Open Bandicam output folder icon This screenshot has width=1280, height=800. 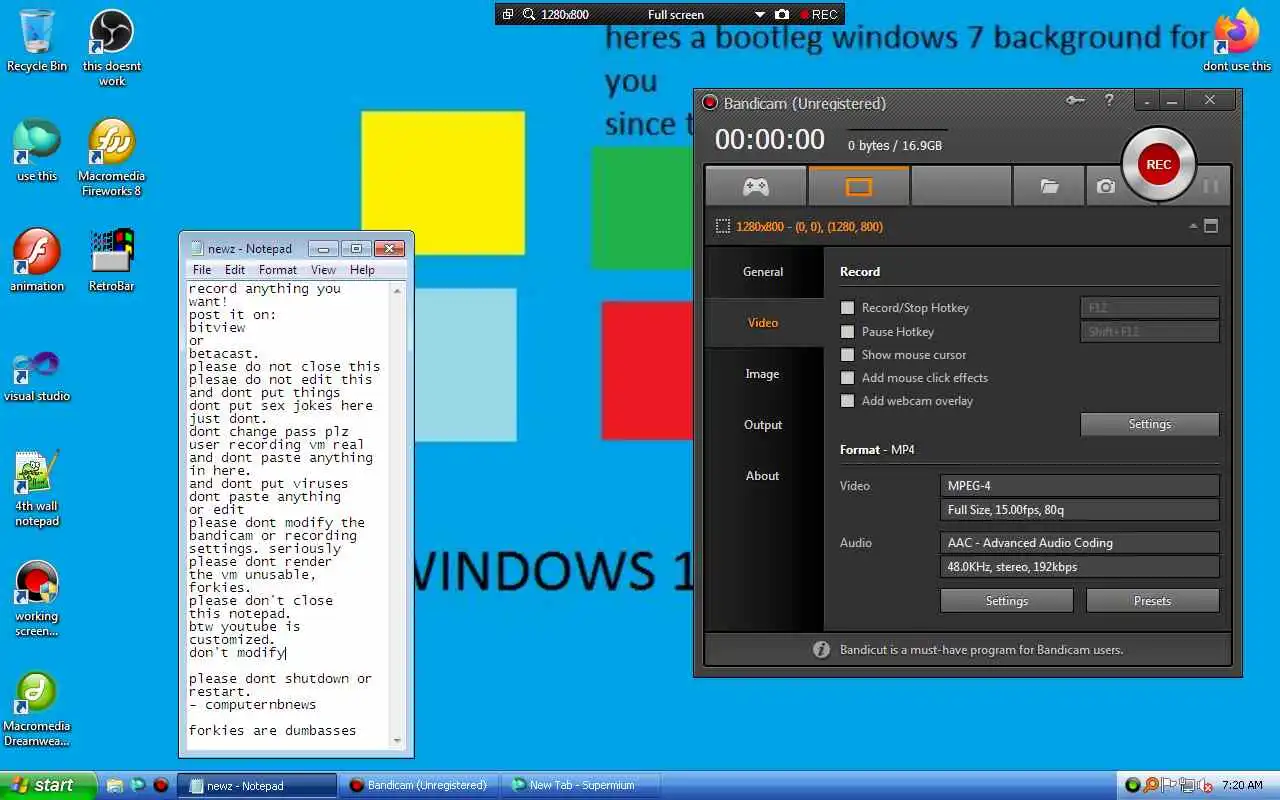pyautogui.click(x=1049, y=187)
